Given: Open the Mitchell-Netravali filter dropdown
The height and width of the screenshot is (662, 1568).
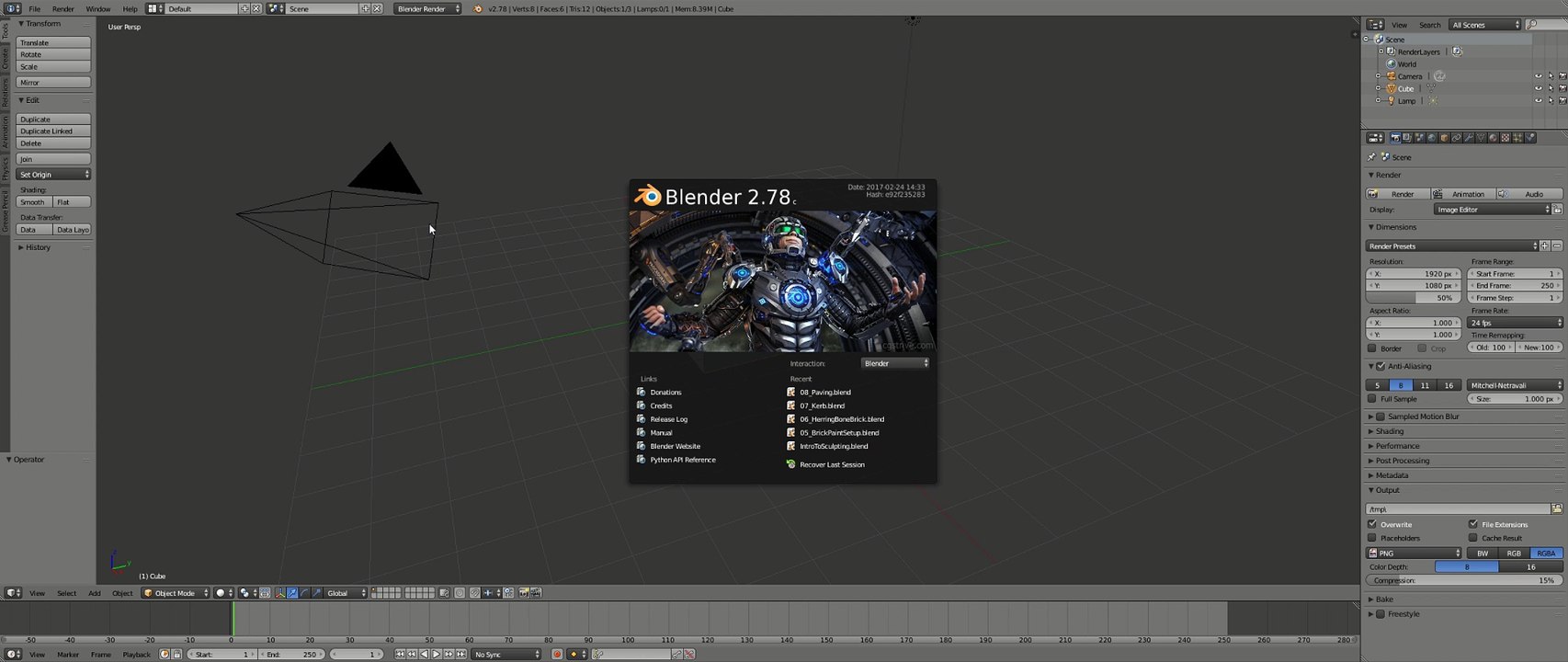Looking at the screenshot, I should 1514,385.
